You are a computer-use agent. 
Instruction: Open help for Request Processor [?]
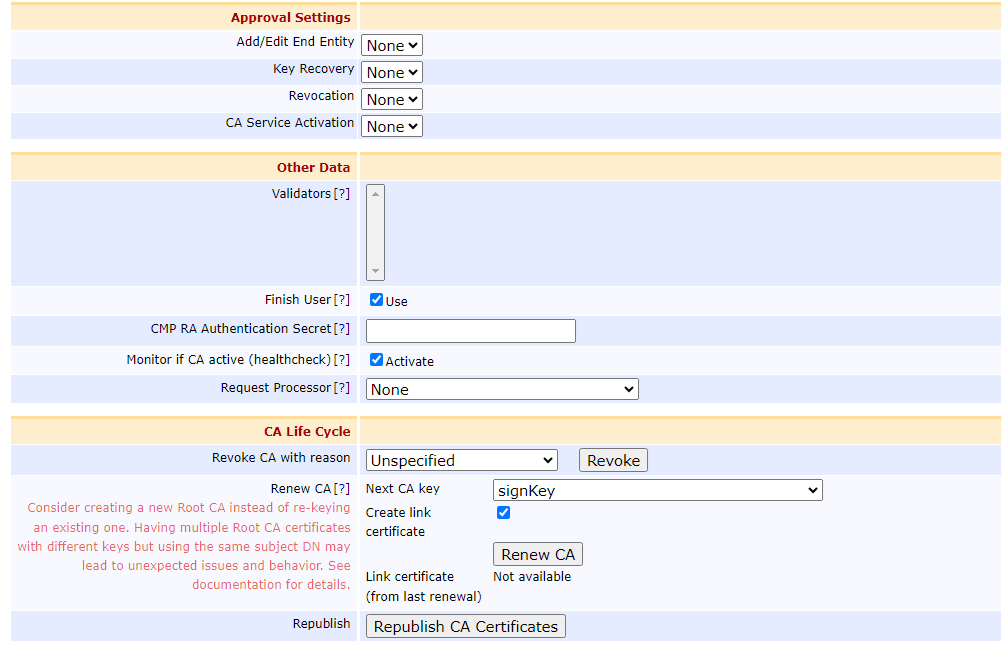pos(342,388)
